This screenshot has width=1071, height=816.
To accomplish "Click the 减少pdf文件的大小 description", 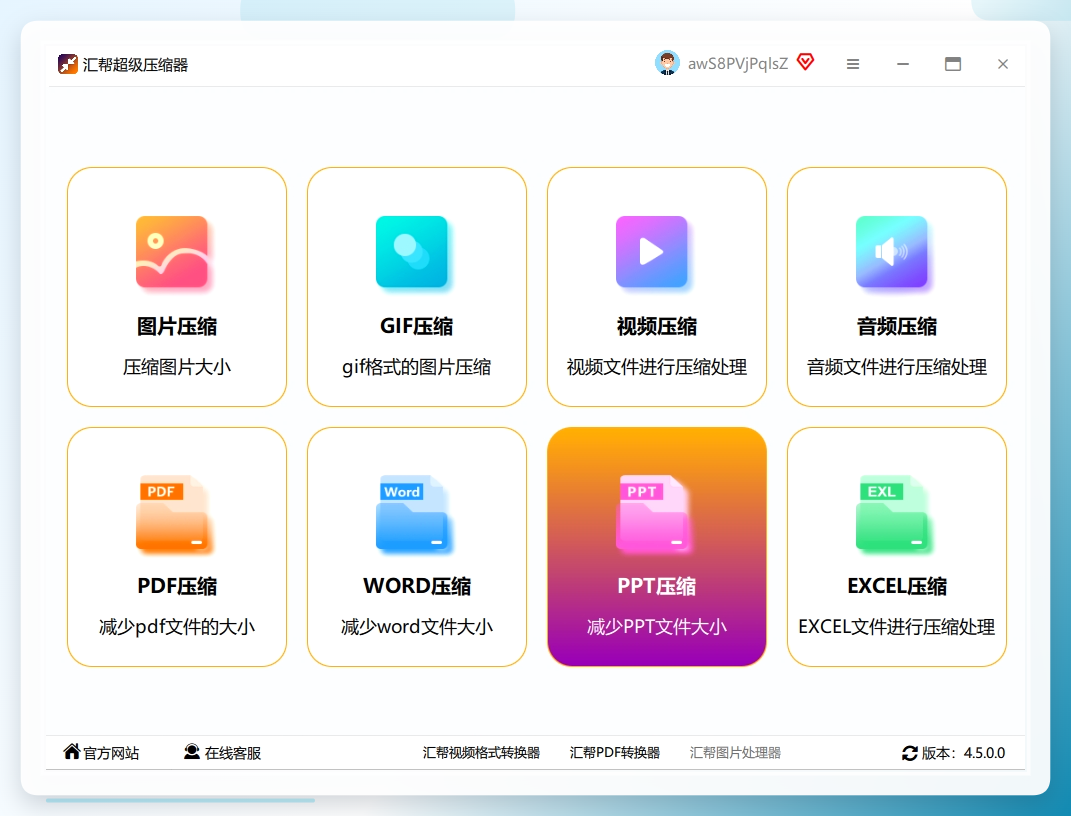I will click(x=177, y=627).
